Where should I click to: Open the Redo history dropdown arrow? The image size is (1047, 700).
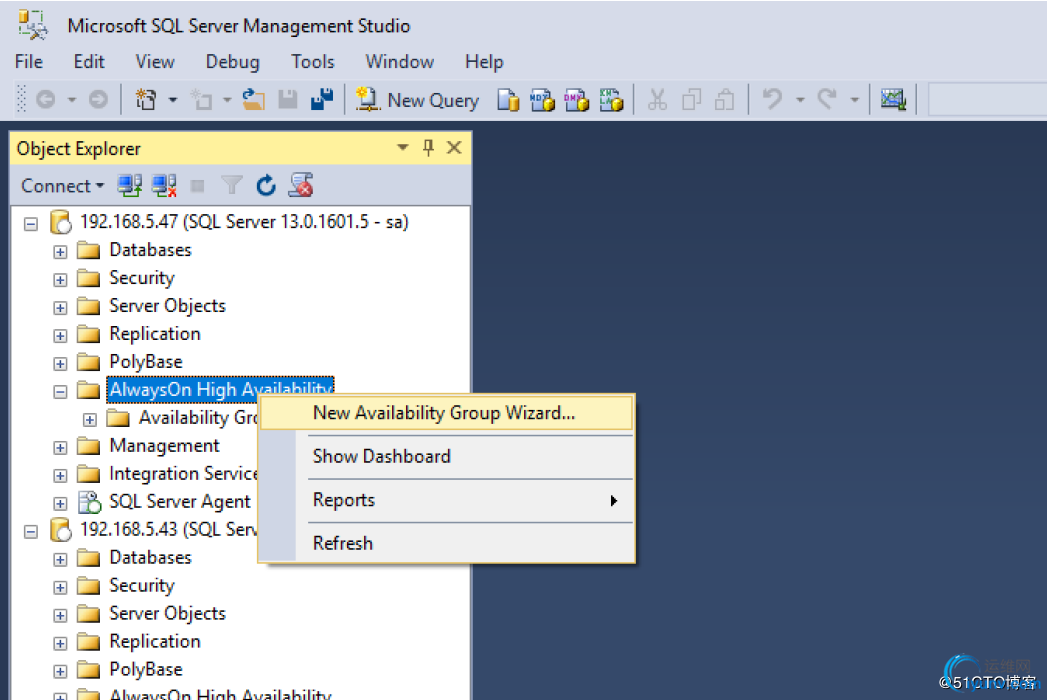point(855,100)
